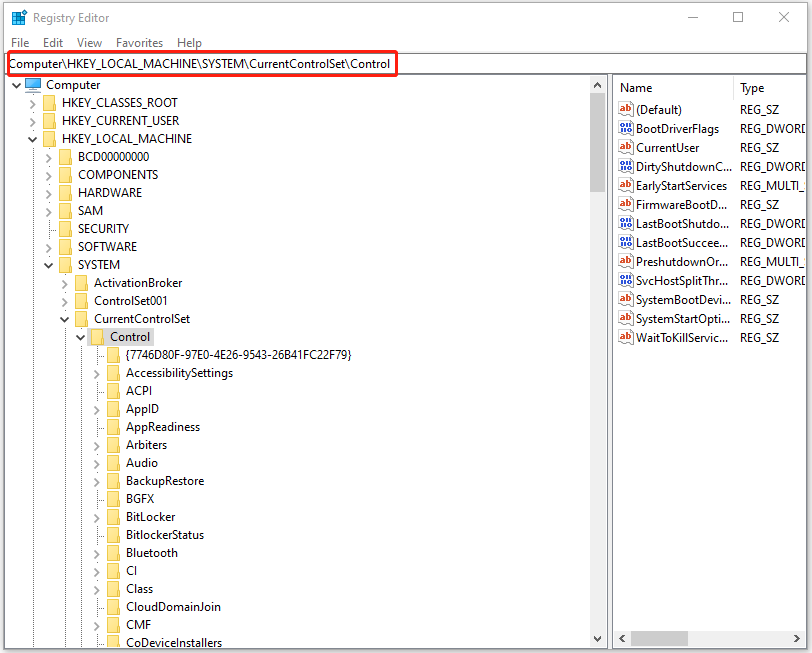Click the registry path address bar
The width and height of the screenshot is (812, 653).
click(406, 64)
